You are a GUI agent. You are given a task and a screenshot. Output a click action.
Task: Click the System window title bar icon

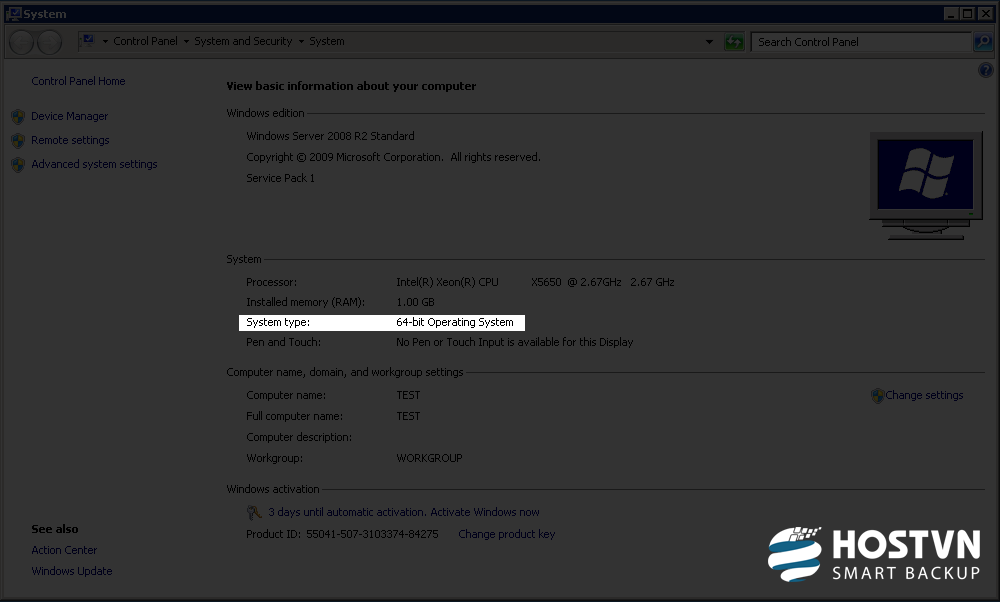13,13
